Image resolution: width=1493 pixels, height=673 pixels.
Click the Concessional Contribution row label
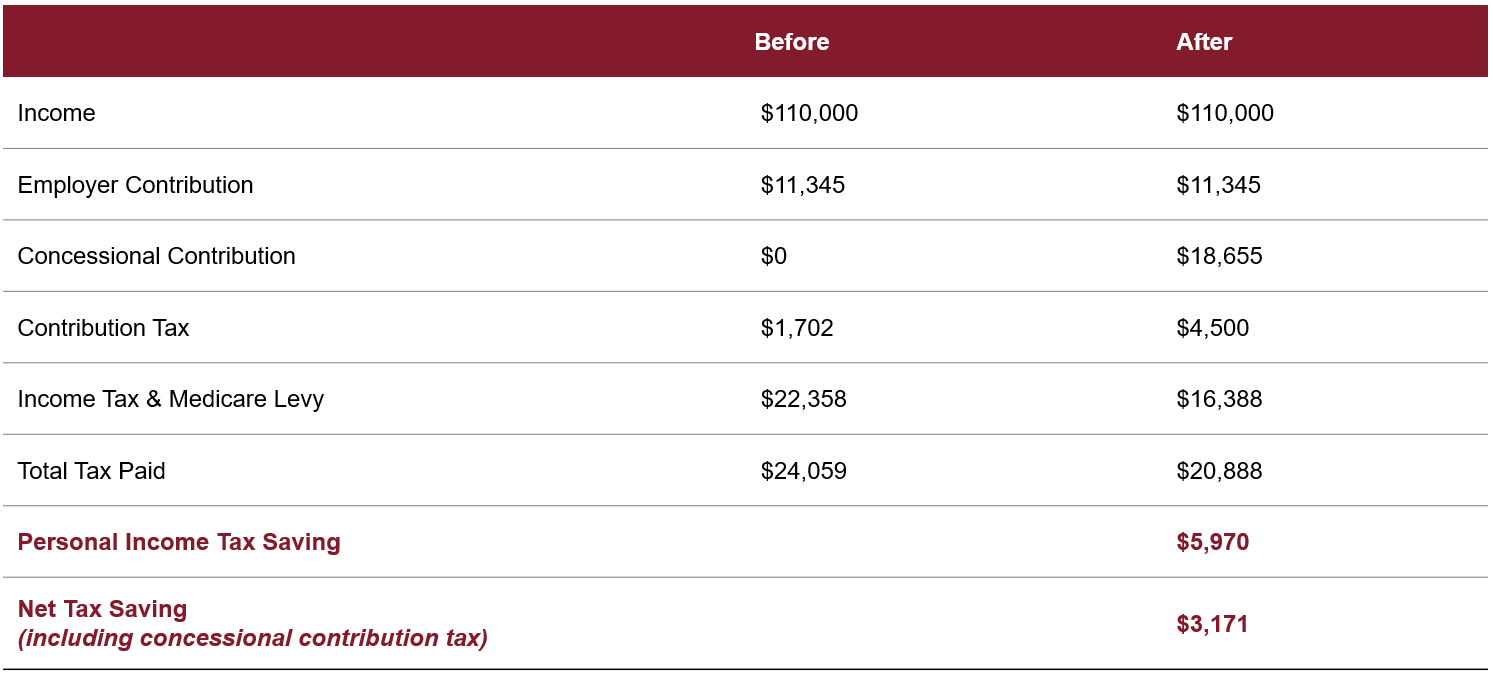[x=156, y=256]
